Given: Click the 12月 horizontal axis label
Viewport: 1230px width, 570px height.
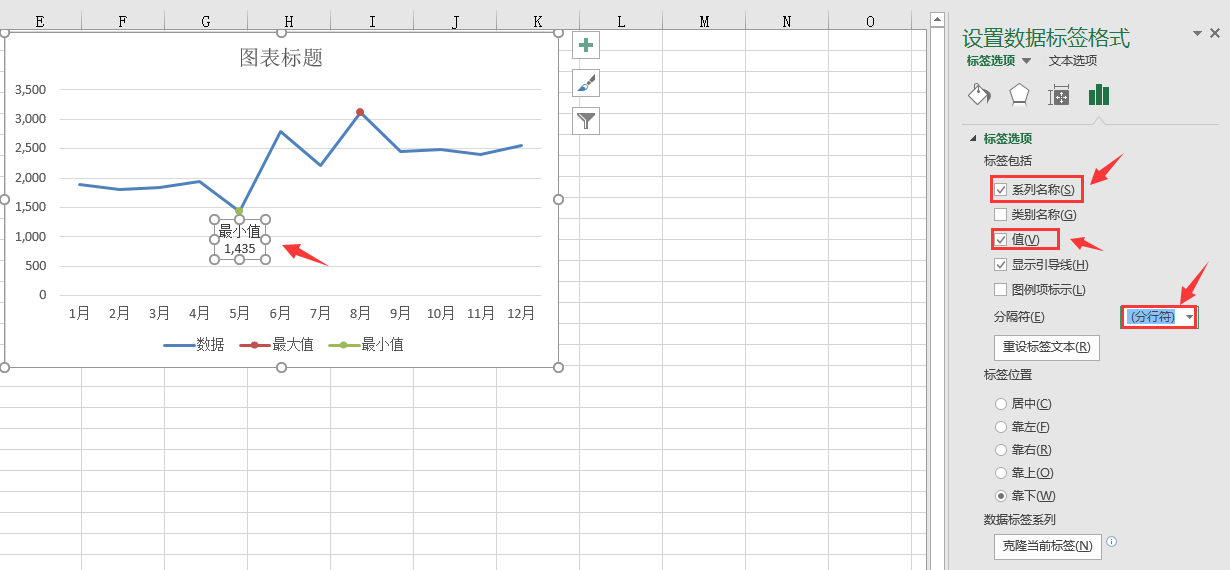Looking at the screenshot, I should point(520,313).
